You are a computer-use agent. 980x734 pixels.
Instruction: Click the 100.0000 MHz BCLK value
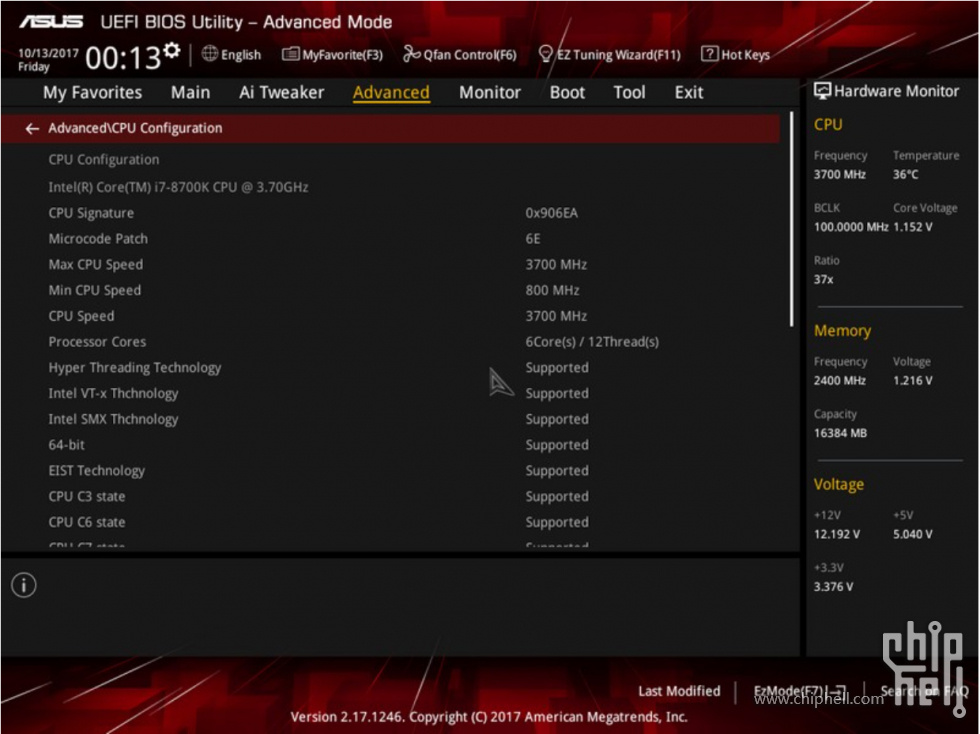[851, 227]
